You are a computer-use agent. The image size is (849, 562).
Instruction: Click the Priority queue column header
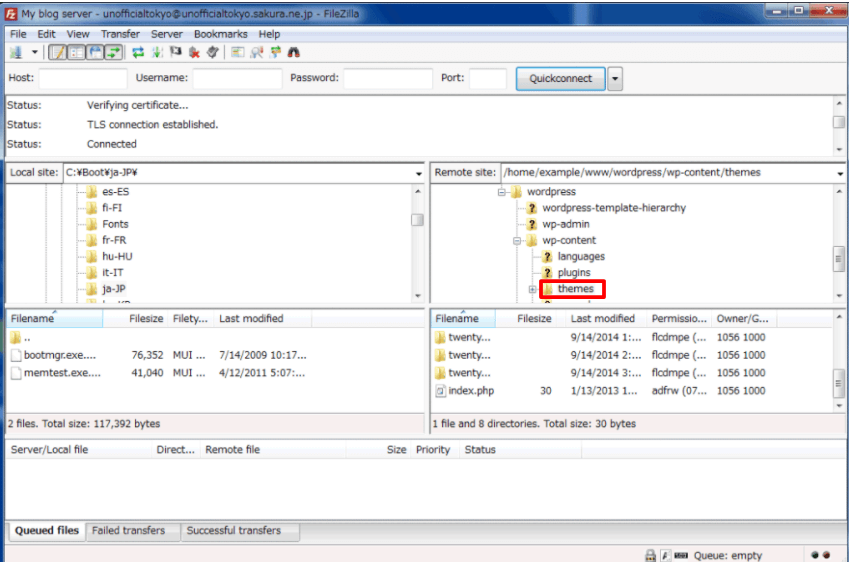pyautogui.click(x=433, y=449)
